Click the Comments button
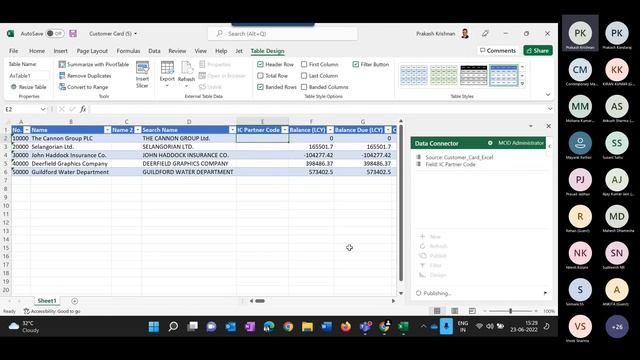The image size is (640, 360). tap(498, 51)
